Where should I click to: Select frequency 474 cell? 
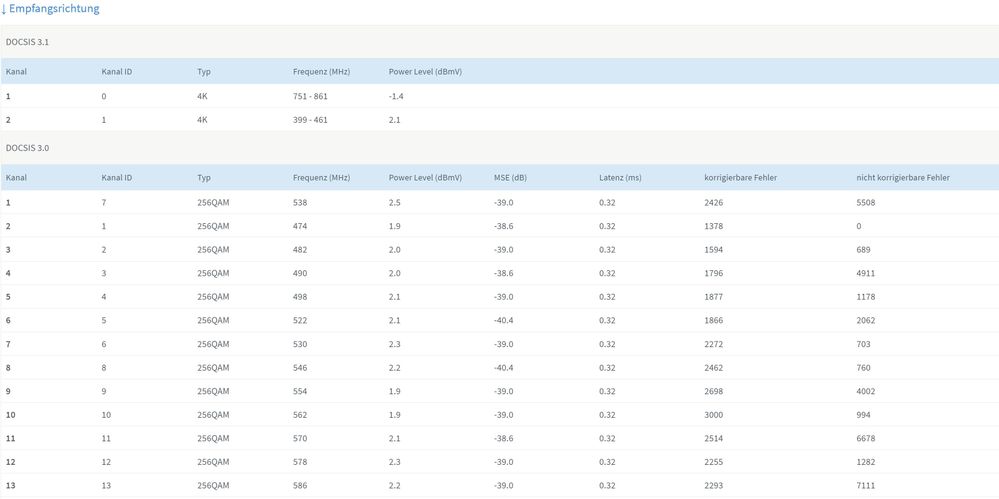coord(300,226)
